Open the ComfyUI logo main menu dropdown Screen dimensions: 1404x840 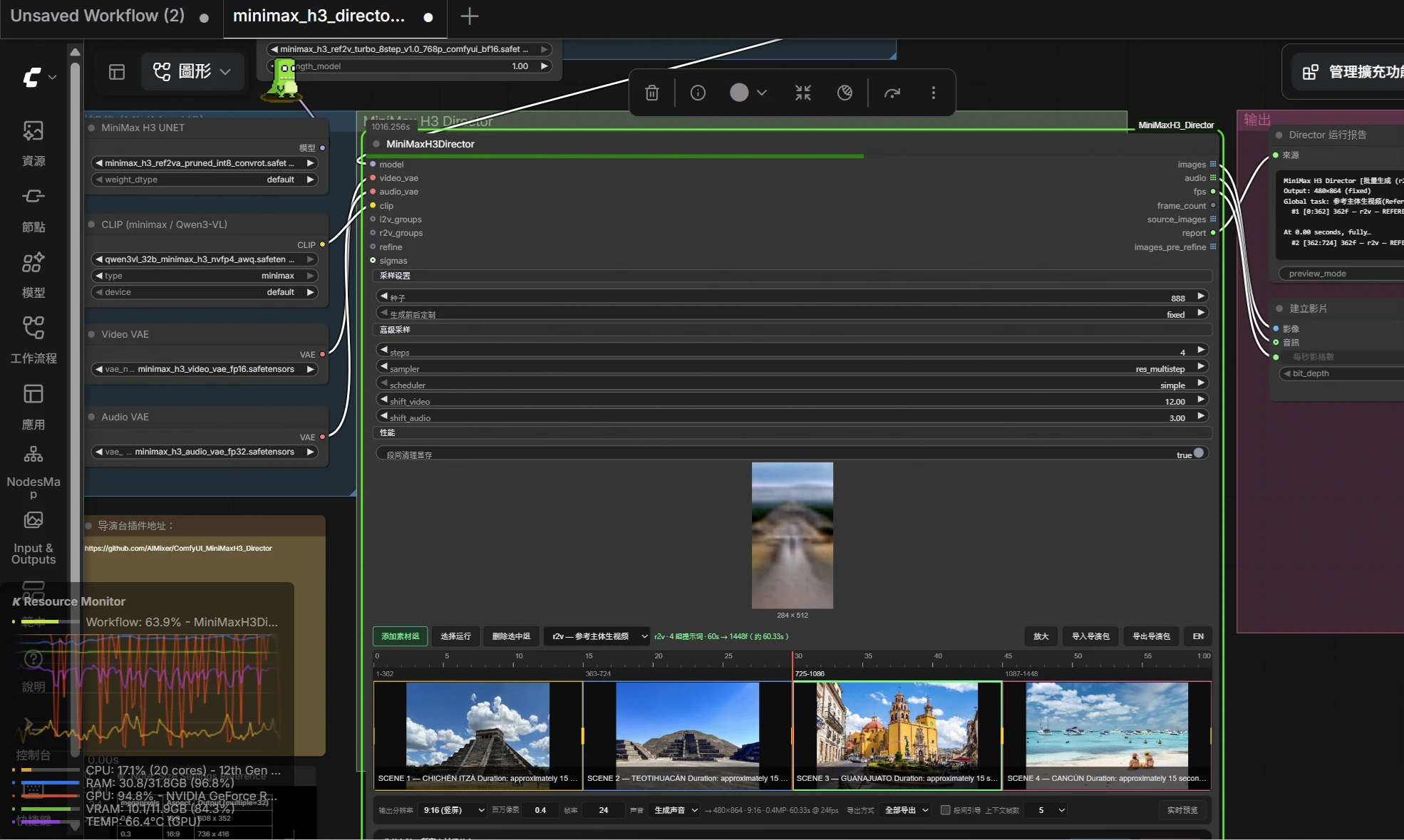[x=38, y=77]
